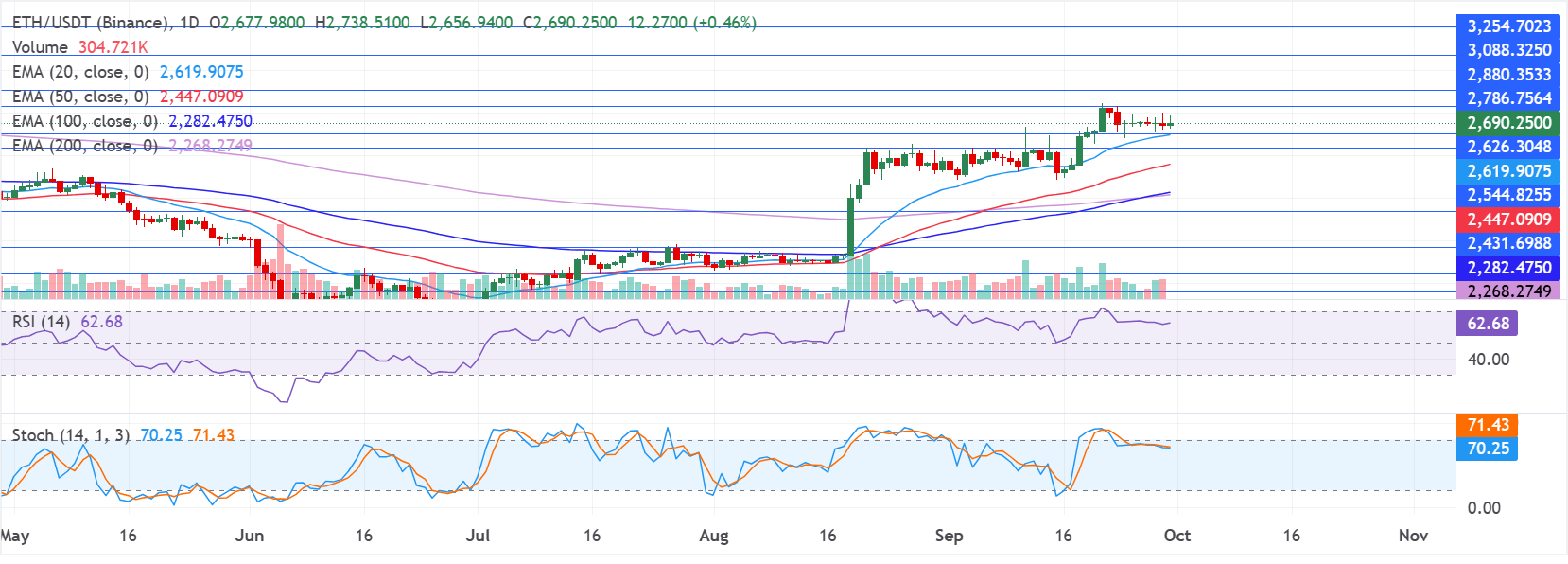Viewport: 1568px width, 564px height.
Task: Click the 2,619.9075 EMA20 axis tag
Action: tap(1508, 171)
